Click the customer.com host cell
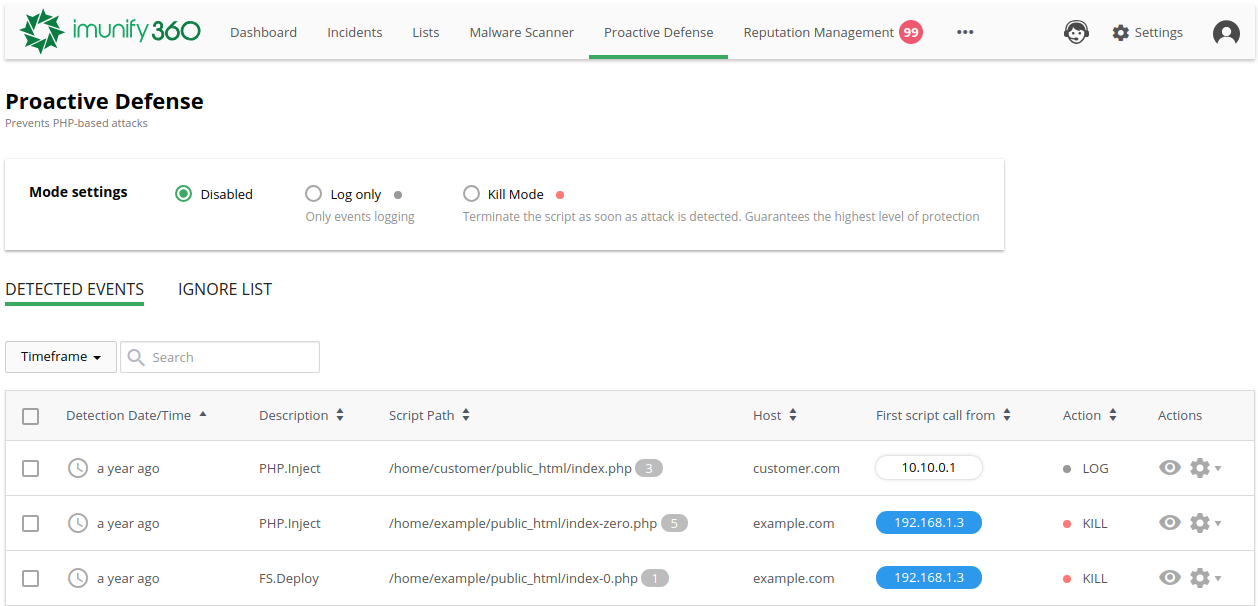Screen dimensions: 1258x606 [x=796, y=468]
